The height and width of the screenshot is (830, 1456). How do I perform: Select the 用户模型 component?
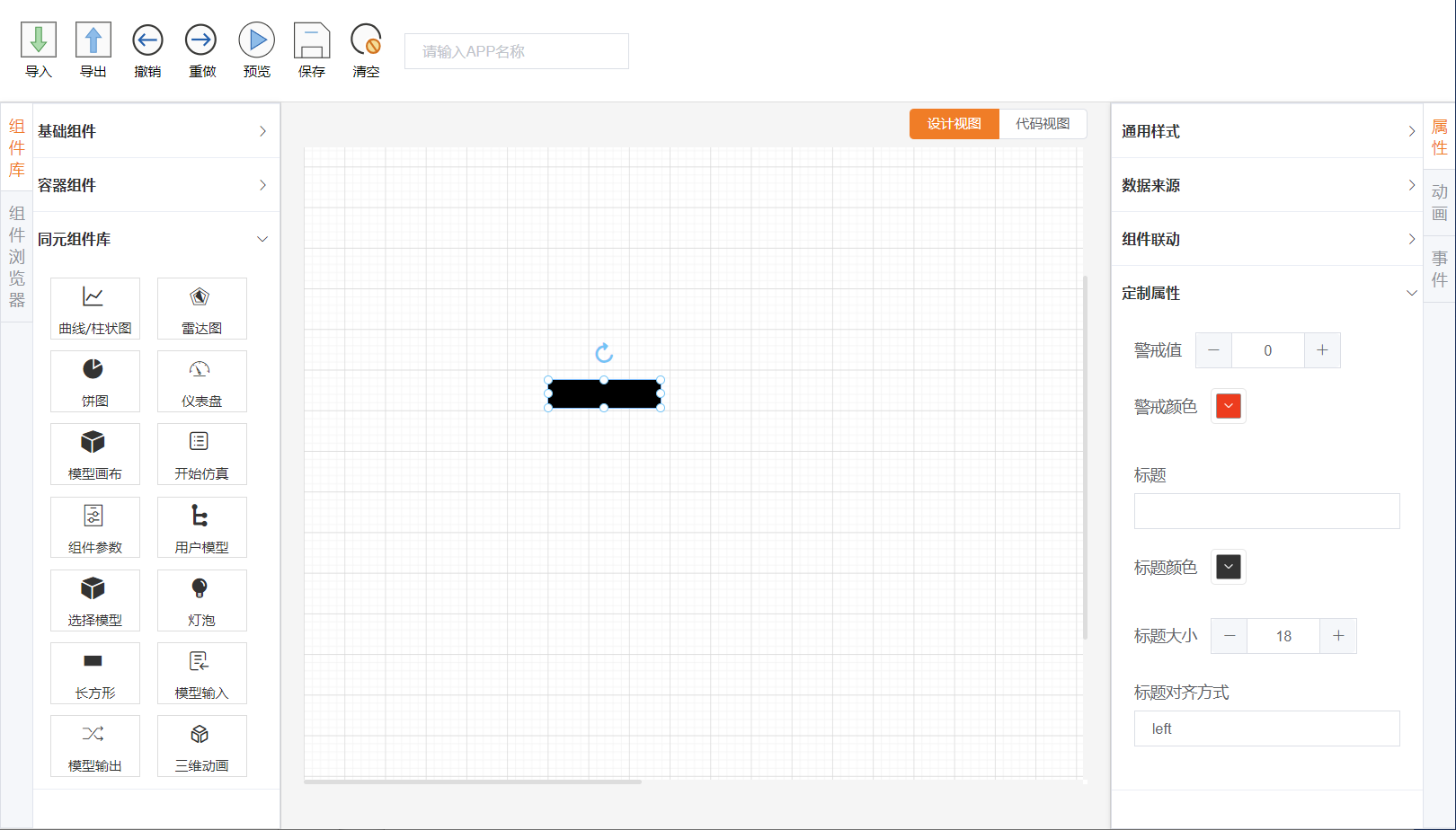(x=202, y=527)
